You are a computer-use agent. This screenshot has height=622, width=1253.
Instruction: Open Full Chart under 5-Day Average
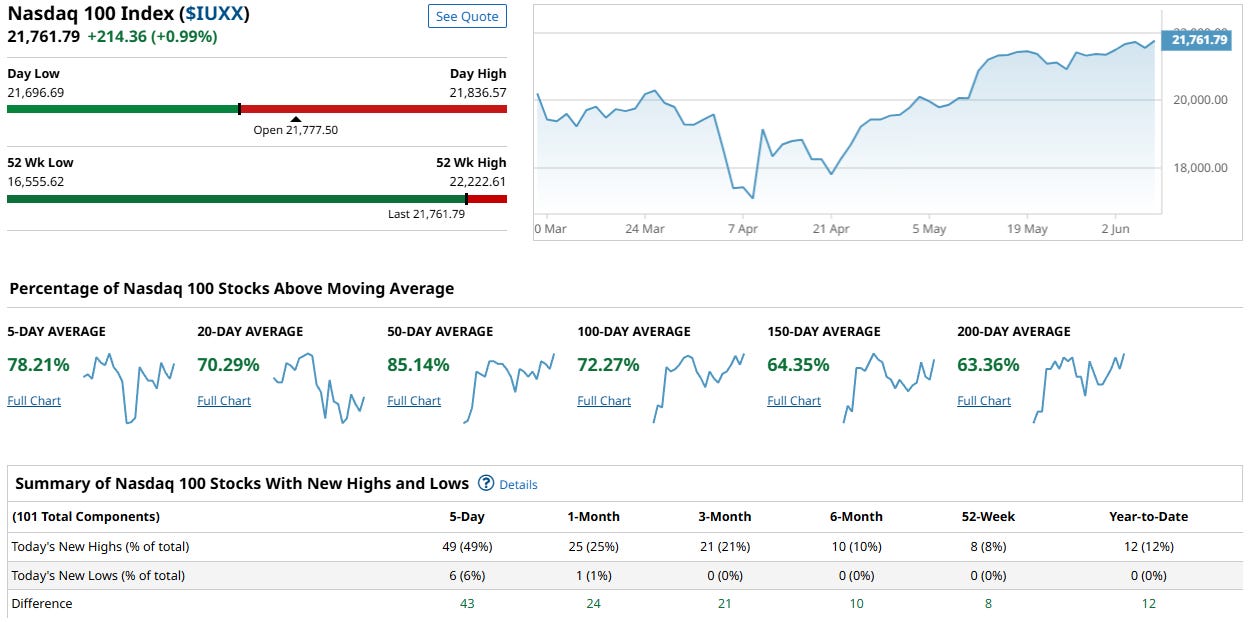pos(34,401)
